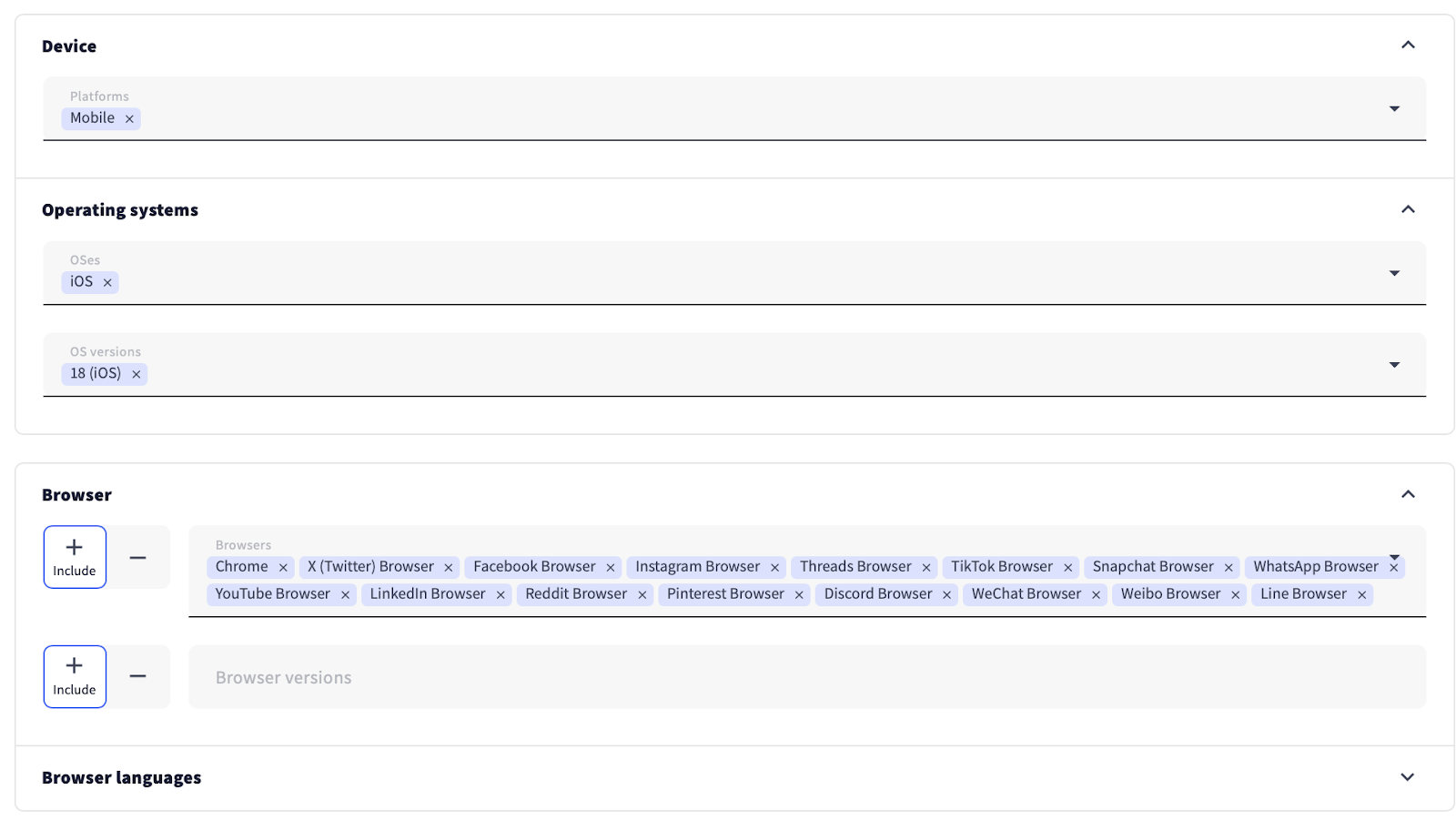The width and height of the screenshot is (1456, 820).
Task: Click the WeChat Browser chip label
Action: (1026, 594)
